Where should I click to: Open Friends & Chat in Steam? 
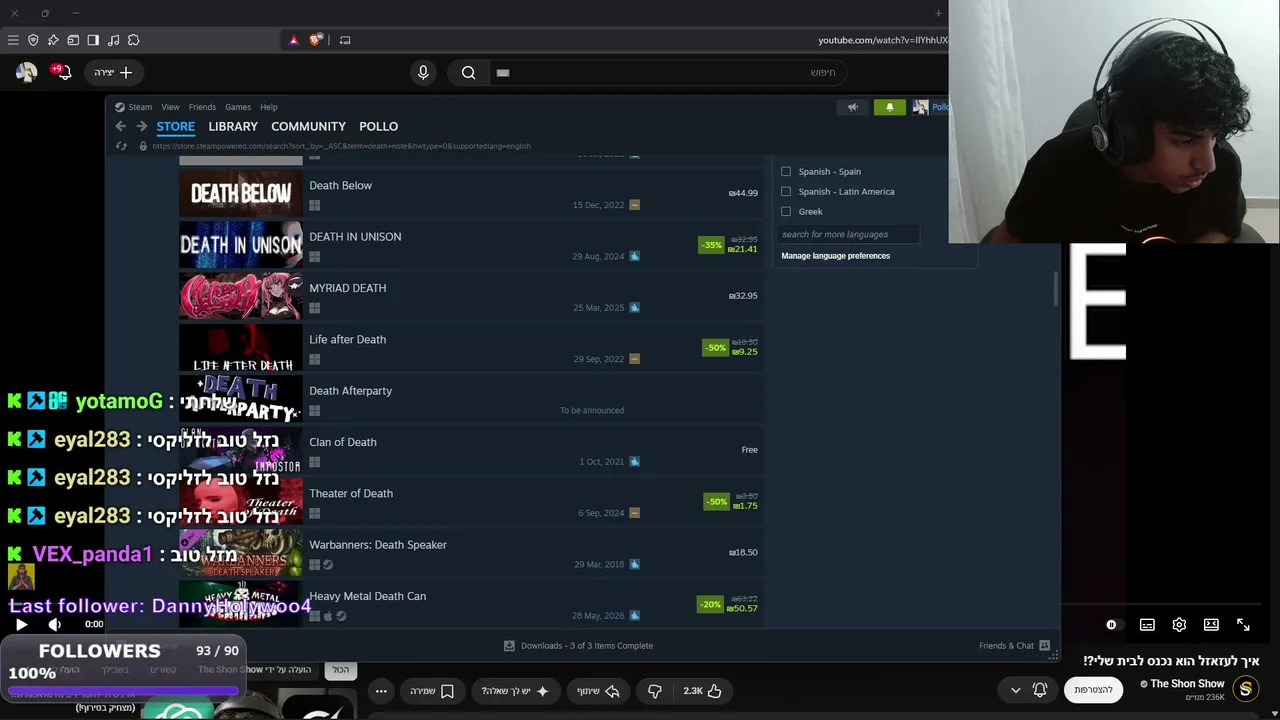pos(1014,646)
